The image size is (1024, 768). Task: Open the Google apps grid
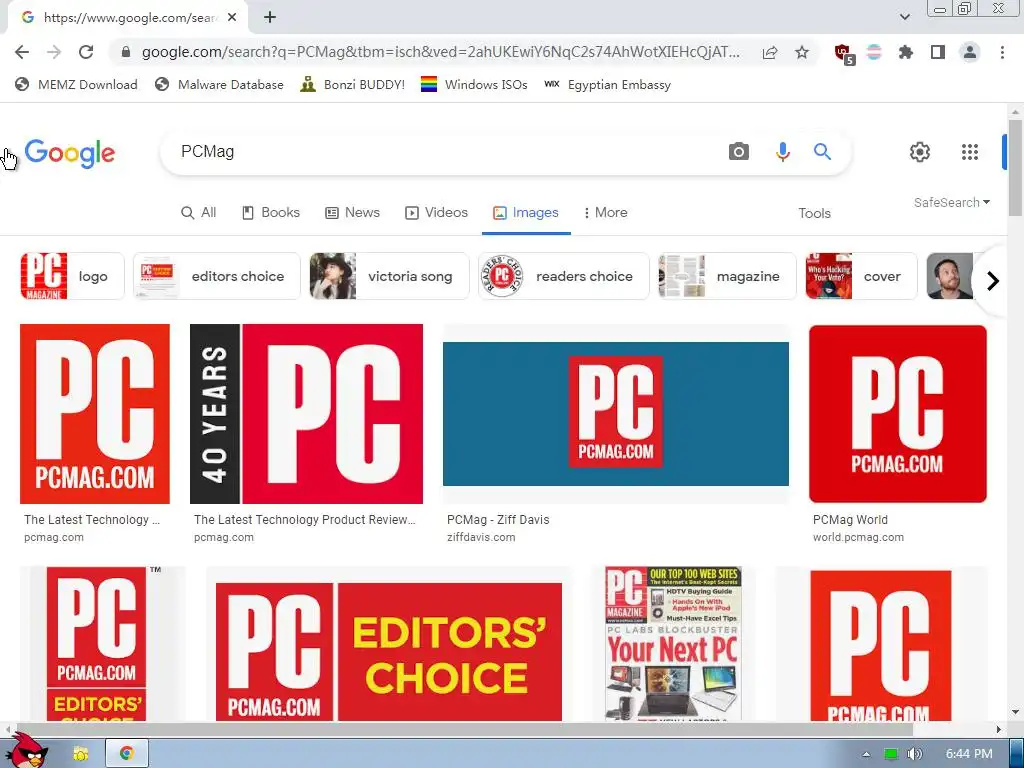coord(970,152)
